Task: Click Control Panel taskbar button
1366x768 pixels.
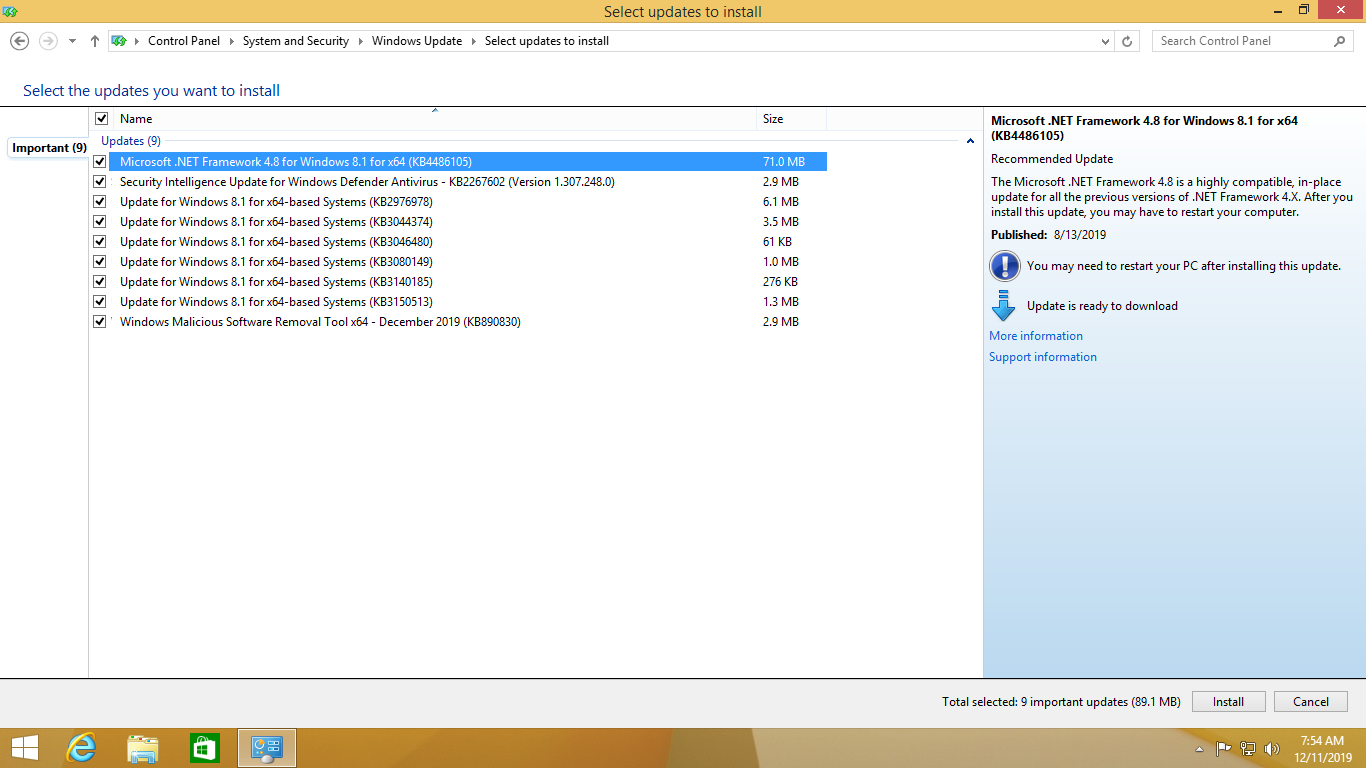Action: click(267, 748)
